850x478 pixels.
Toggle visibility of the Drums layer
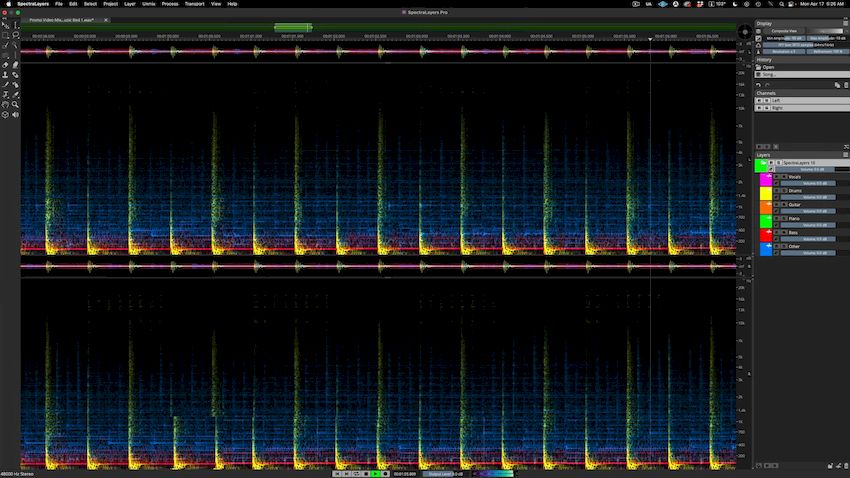tap(776, 191)
